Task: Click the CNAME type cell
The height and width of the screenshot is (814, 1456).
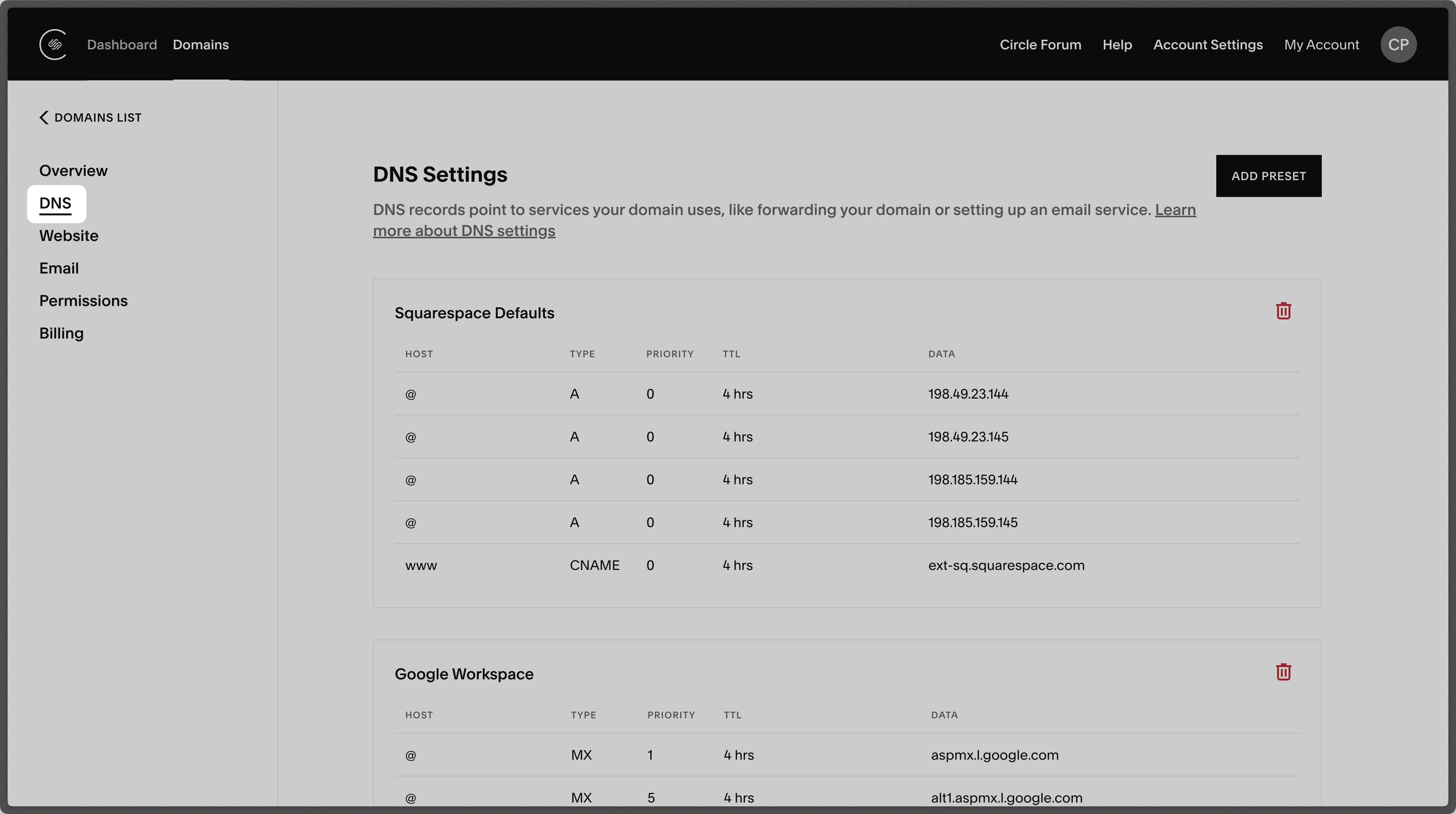Action: coord(595,566)
